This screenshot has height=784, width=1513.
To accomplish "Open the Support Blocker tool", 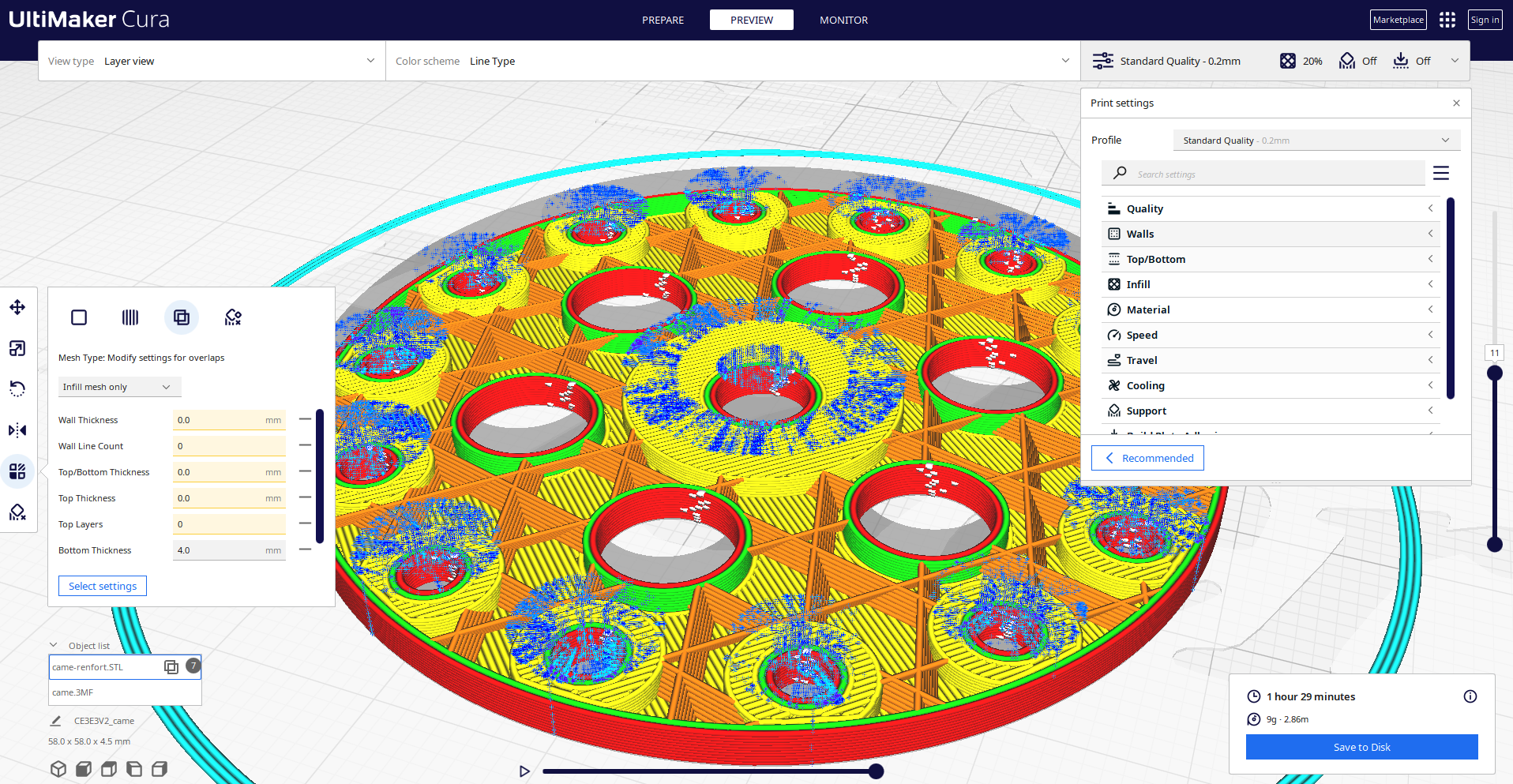I will point(17,512).
